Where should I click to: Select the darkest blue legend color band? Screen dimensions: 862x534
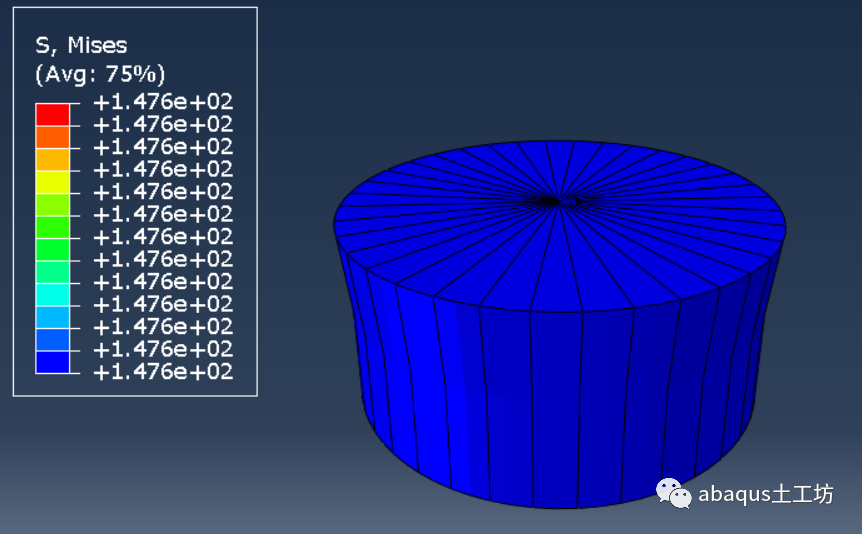53,362
